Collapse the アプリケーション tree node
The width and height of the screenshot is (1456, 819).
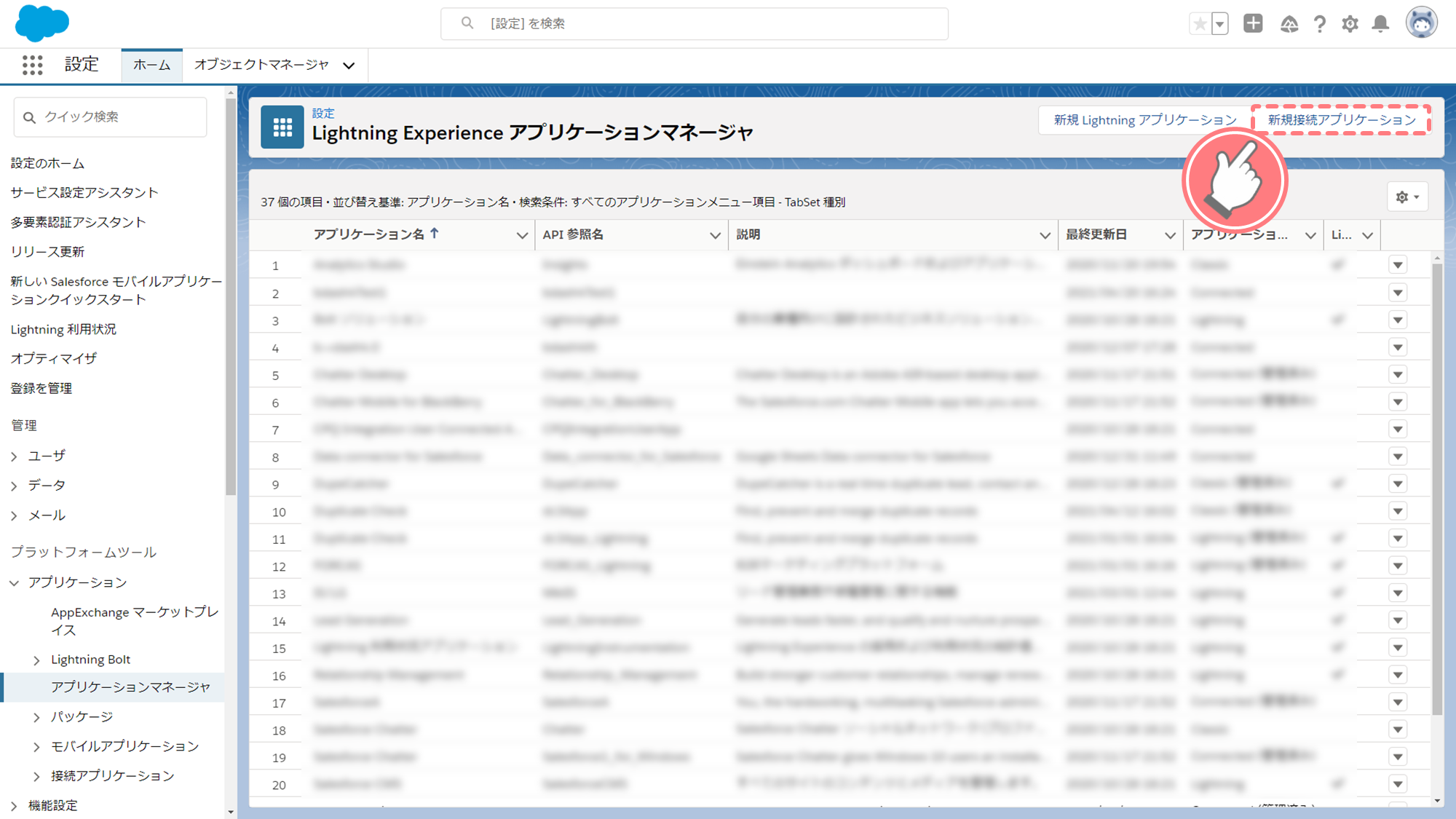(x=15, y=582)
